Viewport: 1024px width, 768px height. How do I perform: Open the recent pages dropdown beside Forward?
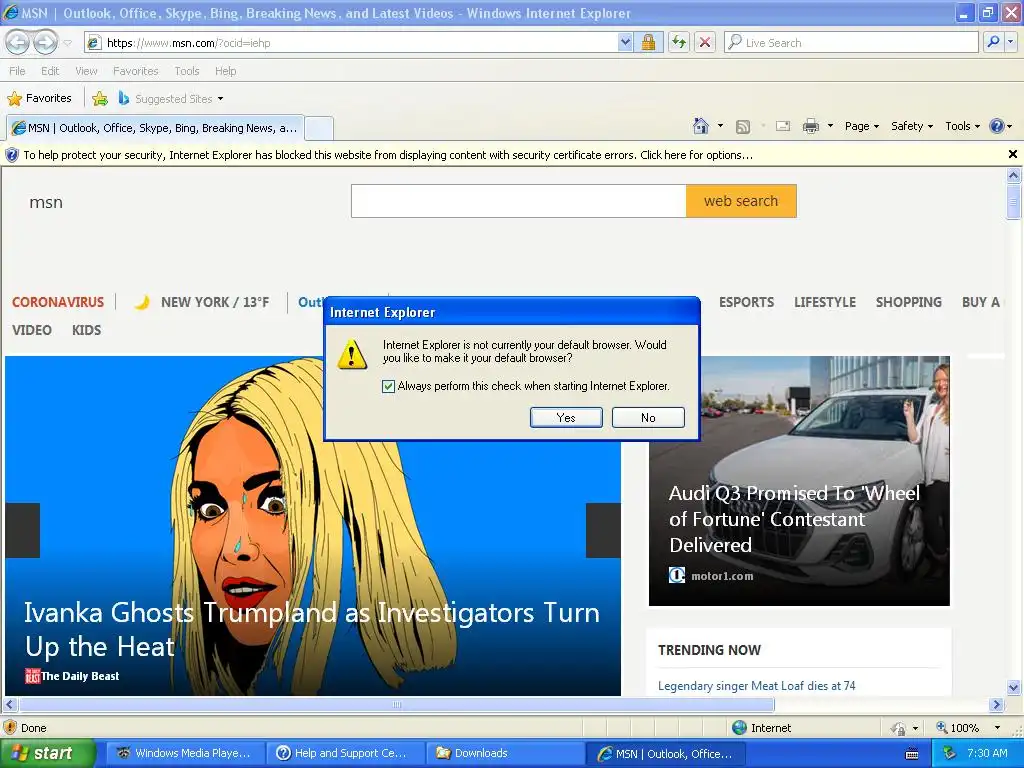coord(67,43)
